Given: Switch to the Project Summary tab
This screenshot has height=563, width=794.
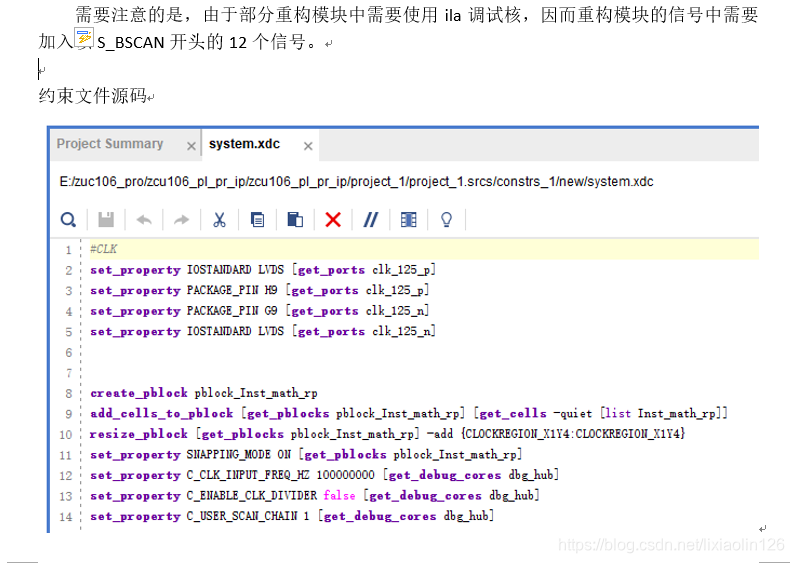Looking at the screenshot, I should tap(110, 144).
